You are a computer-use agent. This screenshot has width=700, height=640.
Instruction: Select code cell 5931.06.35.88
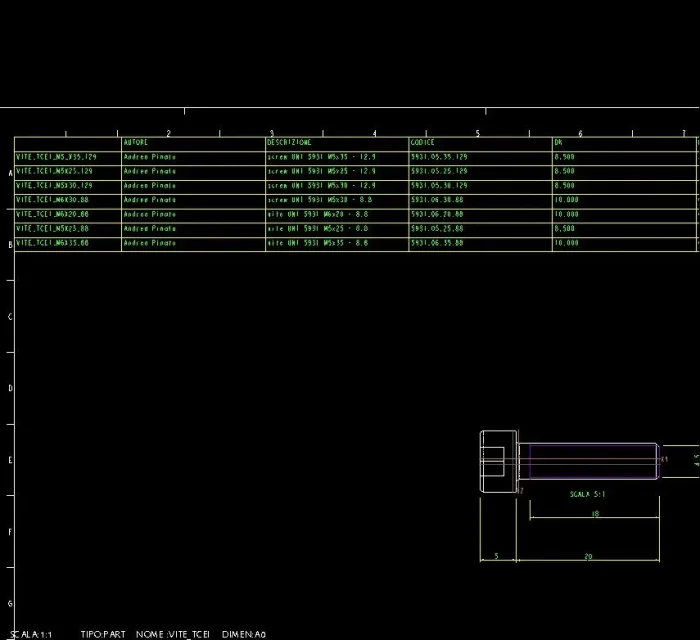click(480, 244)
